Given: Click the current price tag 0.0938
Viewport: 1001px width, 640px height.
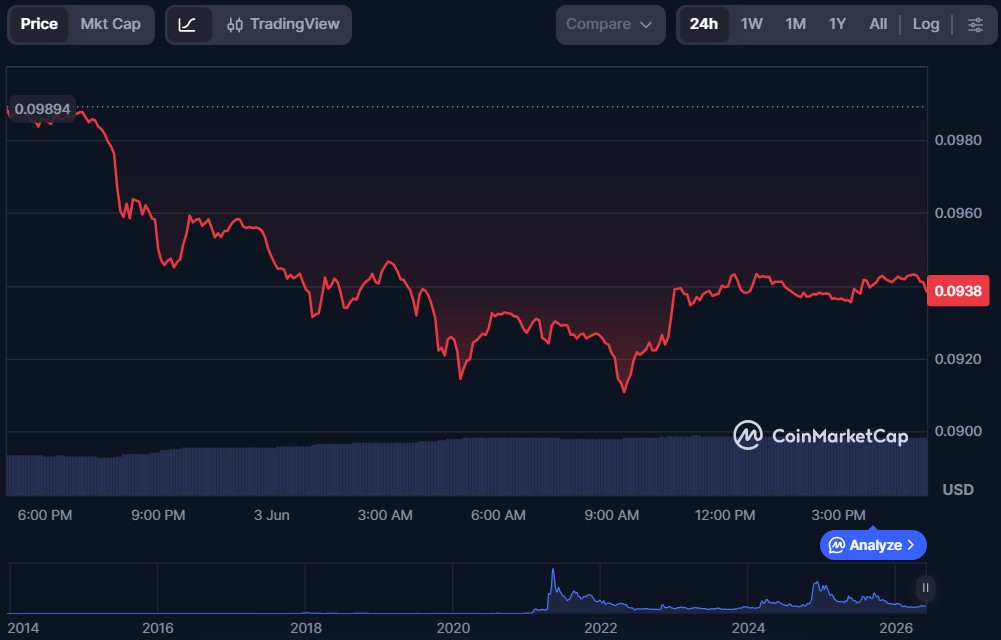Looking at the screenshot, I should (x=958, y=291).
